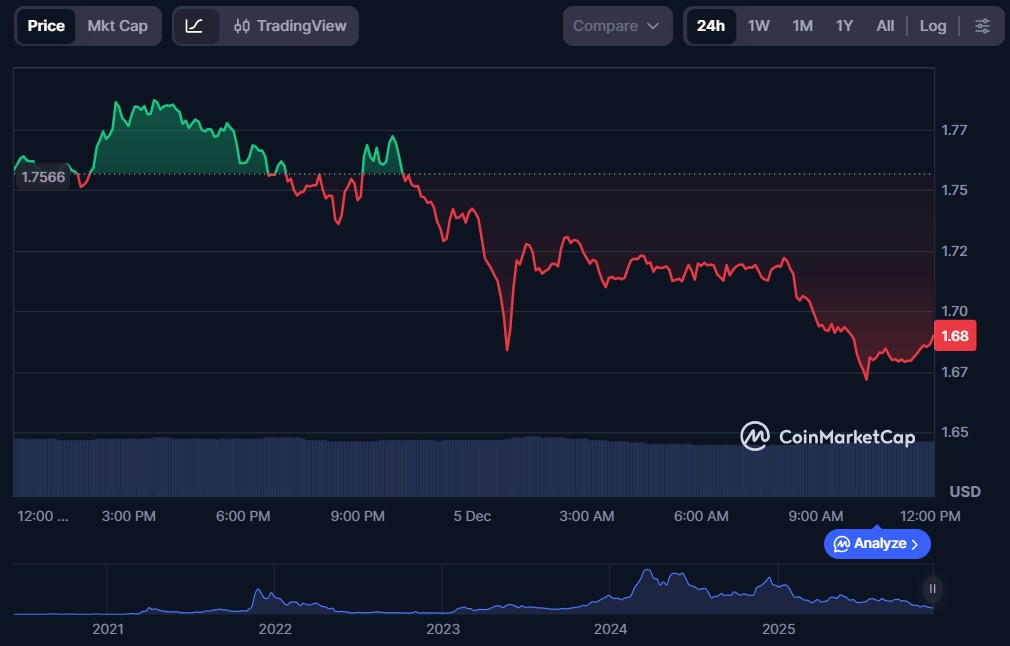Click the CoinMarketCap logo watermark

click(x=827, y=436)
